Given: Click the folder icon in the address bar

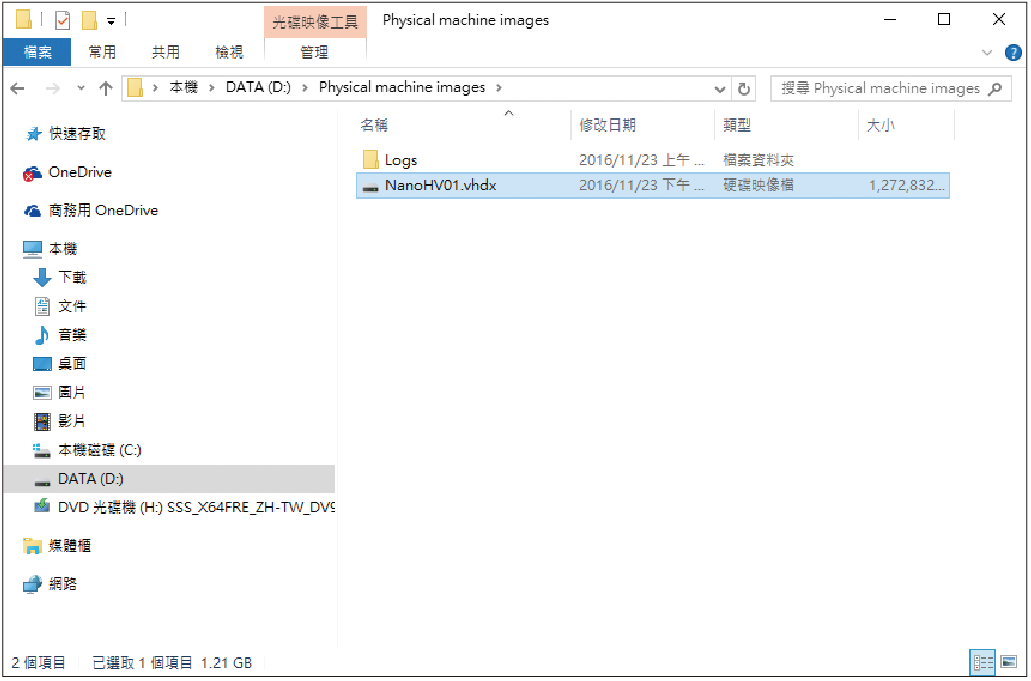Looking at the screenshot, I should tap(135, 88).
